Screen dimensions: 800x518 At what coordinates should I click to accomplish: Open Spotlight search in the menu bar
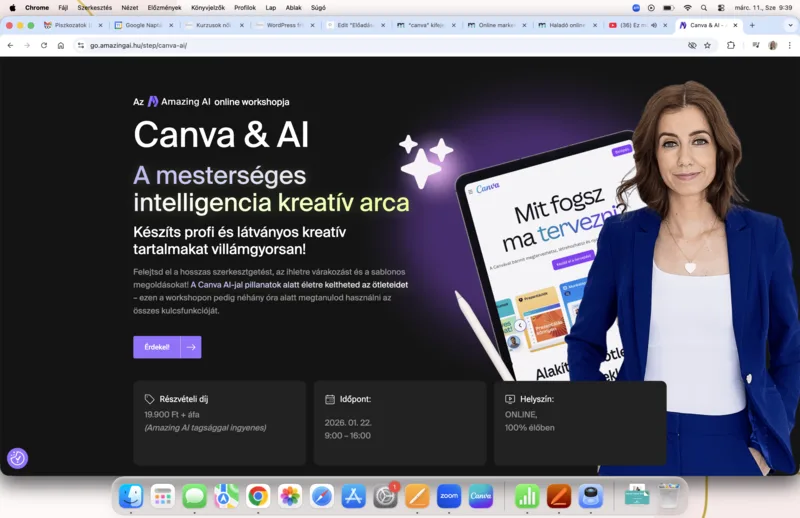coord(704,8)
